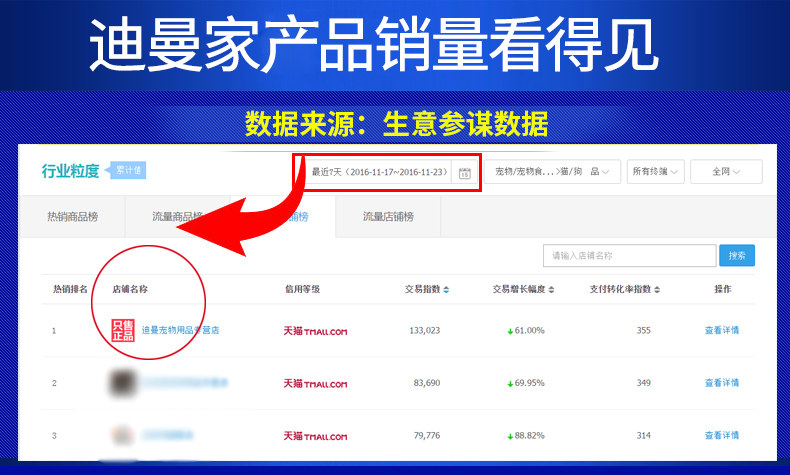This screenshot has height=475, width=790.
Task: Open the 所有终端 device dropdown
Action: pos(655,172)
